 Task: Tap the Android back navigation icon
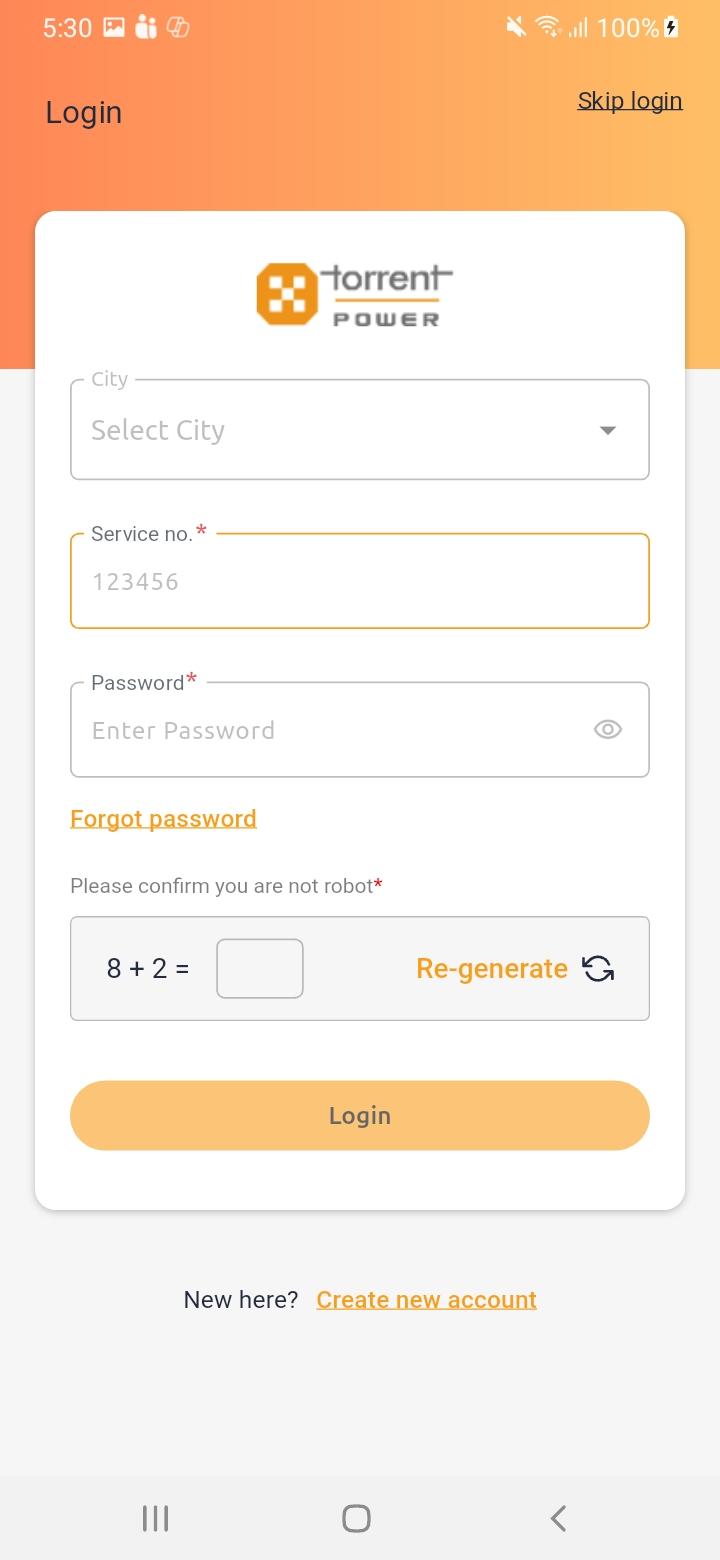pyautogui.click(x=558, y=1518)
